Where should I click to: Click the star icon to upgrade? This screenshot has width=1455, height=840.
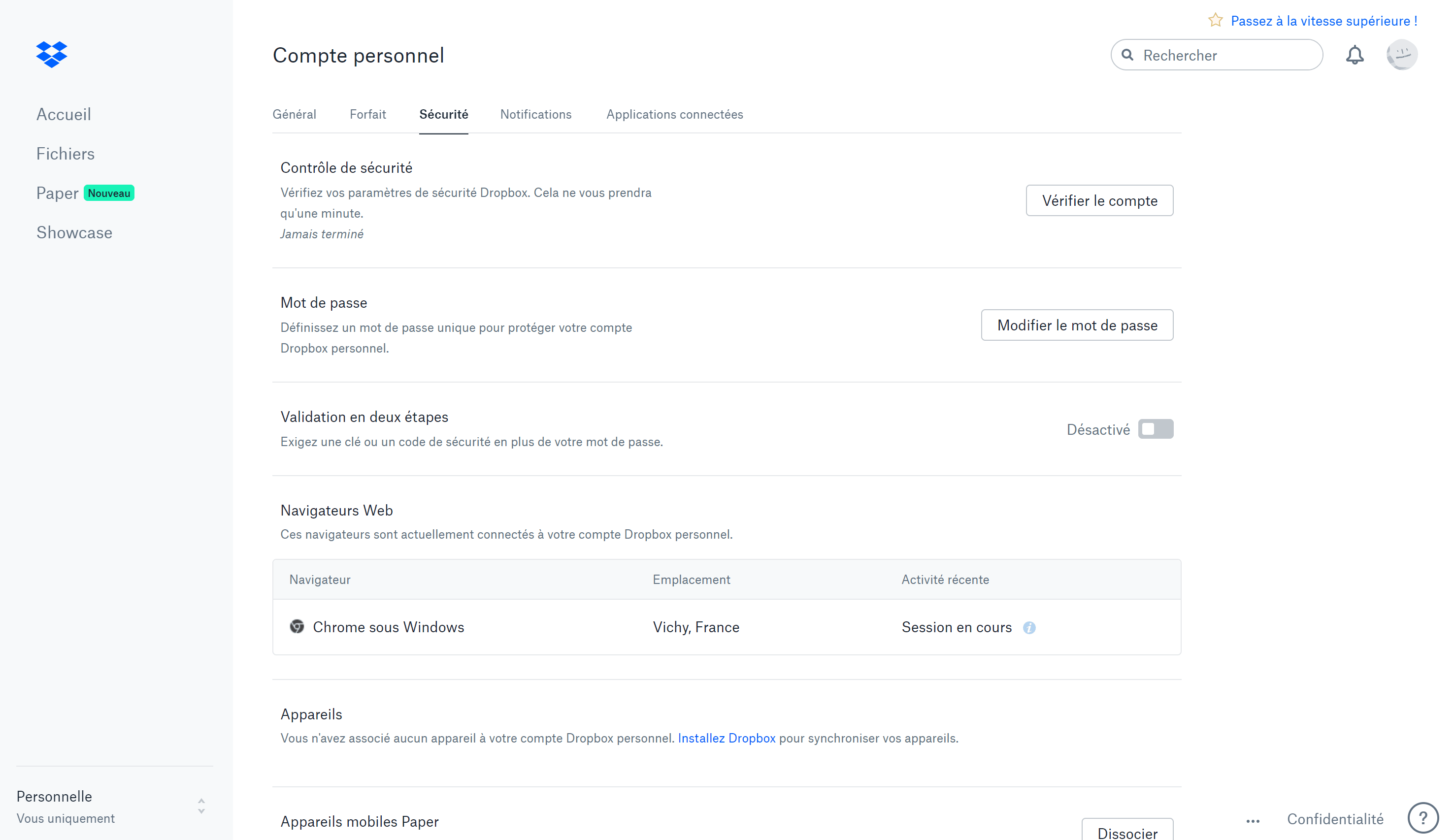[1215, 21]
